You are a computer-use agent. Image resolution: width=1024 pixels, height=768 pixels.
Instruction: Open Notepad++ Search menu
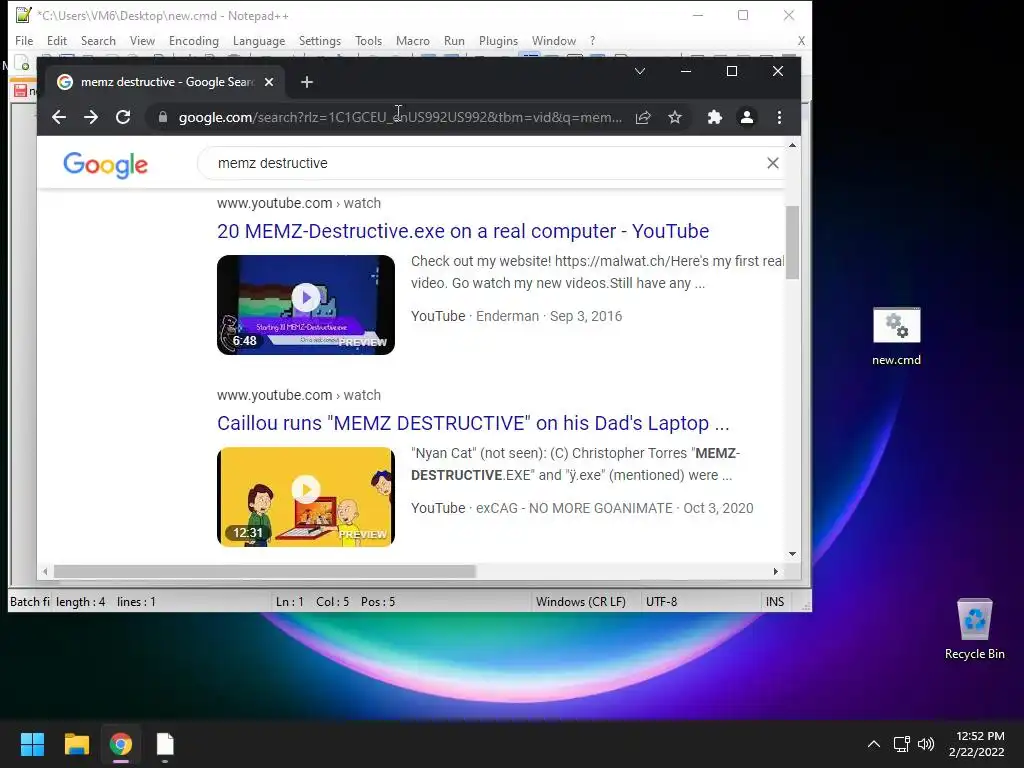click(x=98, y=40)
